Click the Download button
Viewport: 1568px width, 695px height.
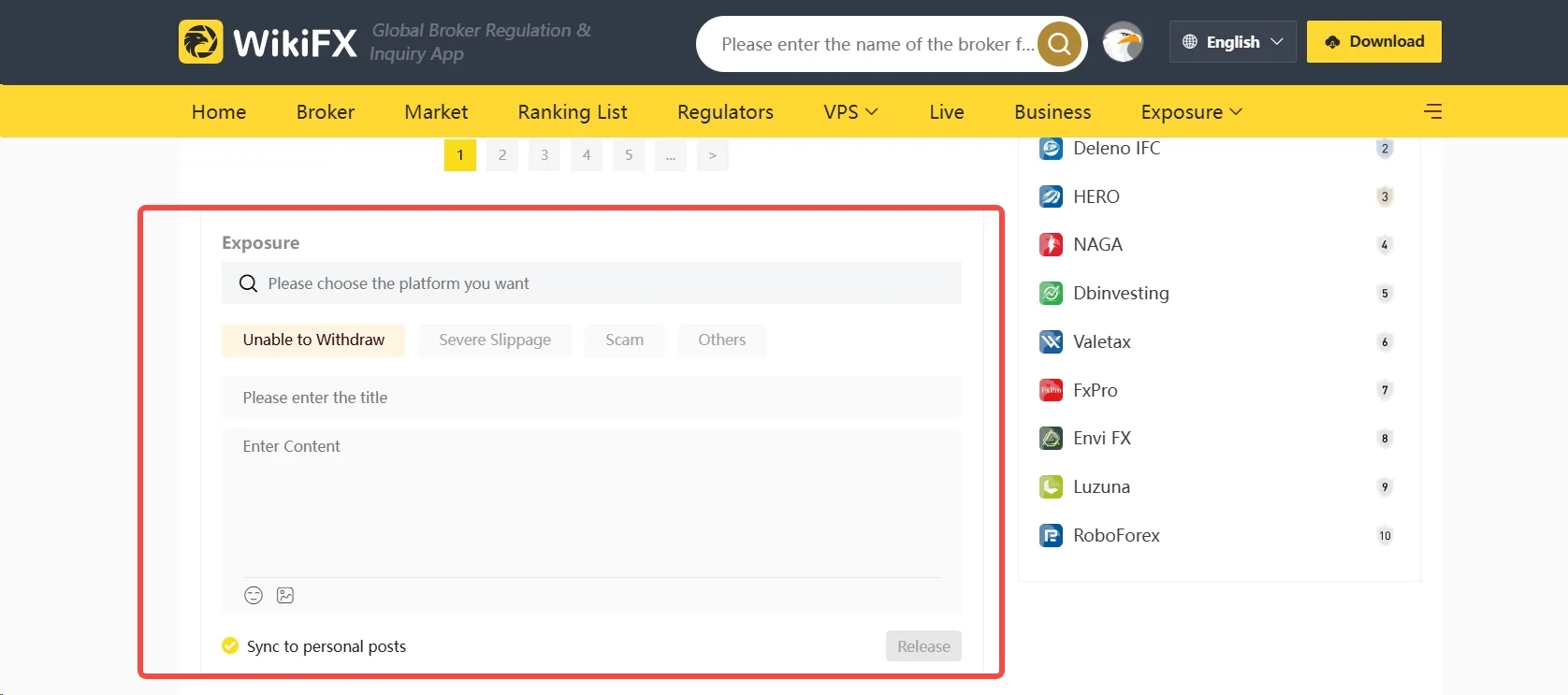(1374, 41)
